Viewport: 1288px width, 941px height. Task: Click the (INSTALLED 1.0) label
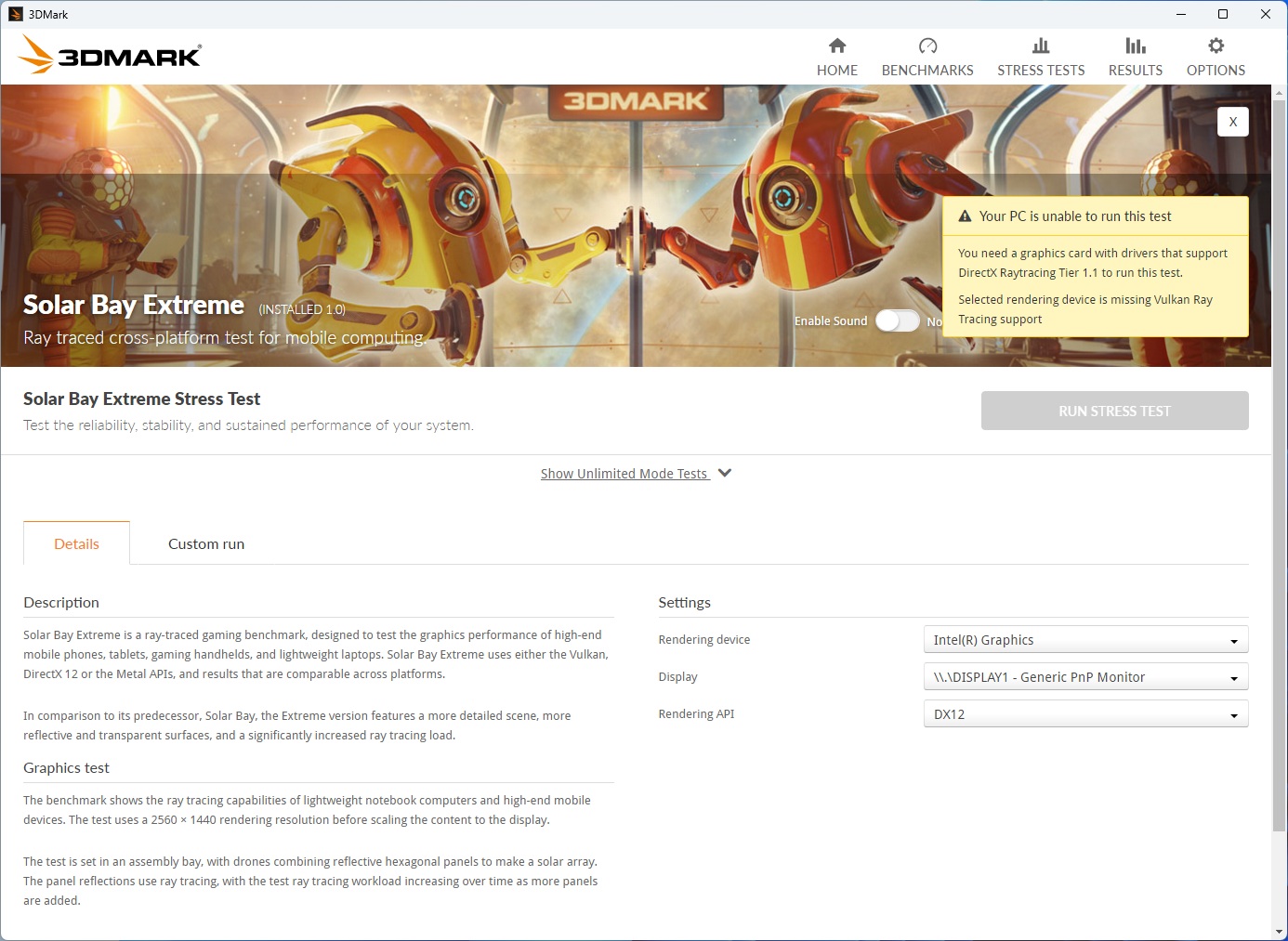302,309
